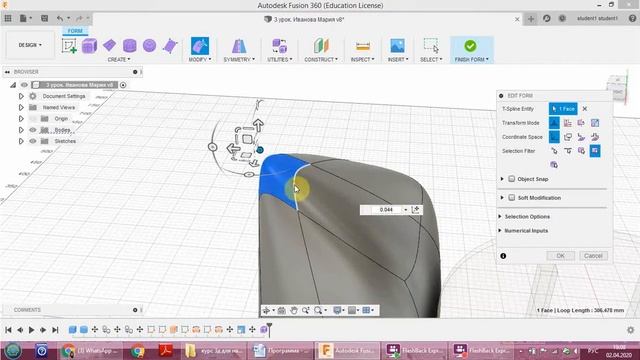This screenshot has height=360, width=640.
Task: Open the CREATE dropdown menu
Action: point(119,60)
